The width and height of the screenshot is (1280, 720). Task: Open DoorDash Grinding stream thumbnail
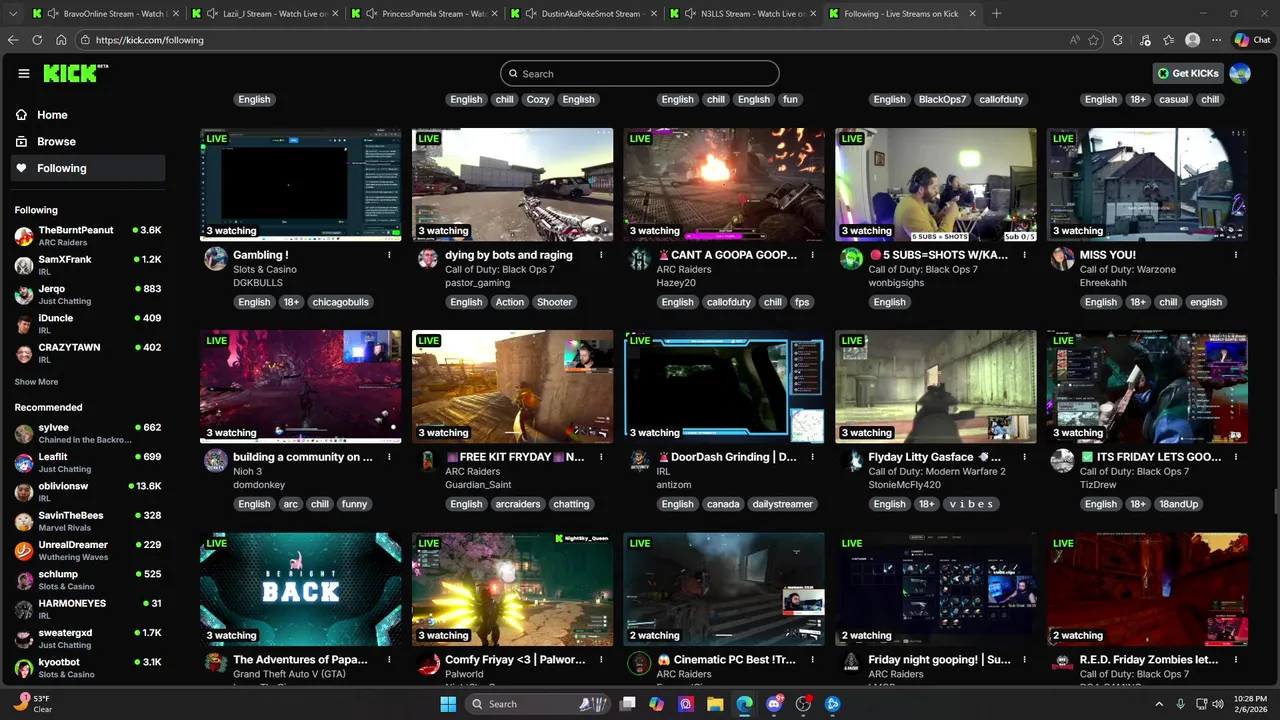724,386
